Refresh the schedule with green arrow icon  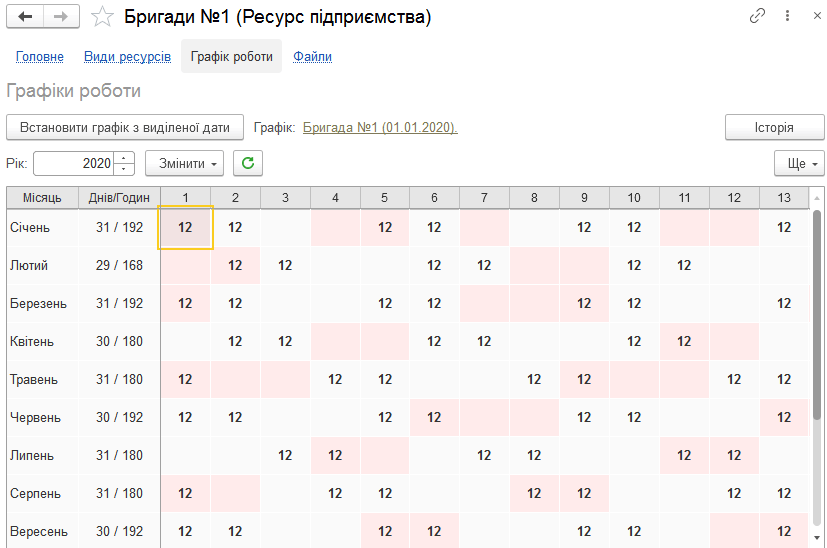[x=248, y=163]
